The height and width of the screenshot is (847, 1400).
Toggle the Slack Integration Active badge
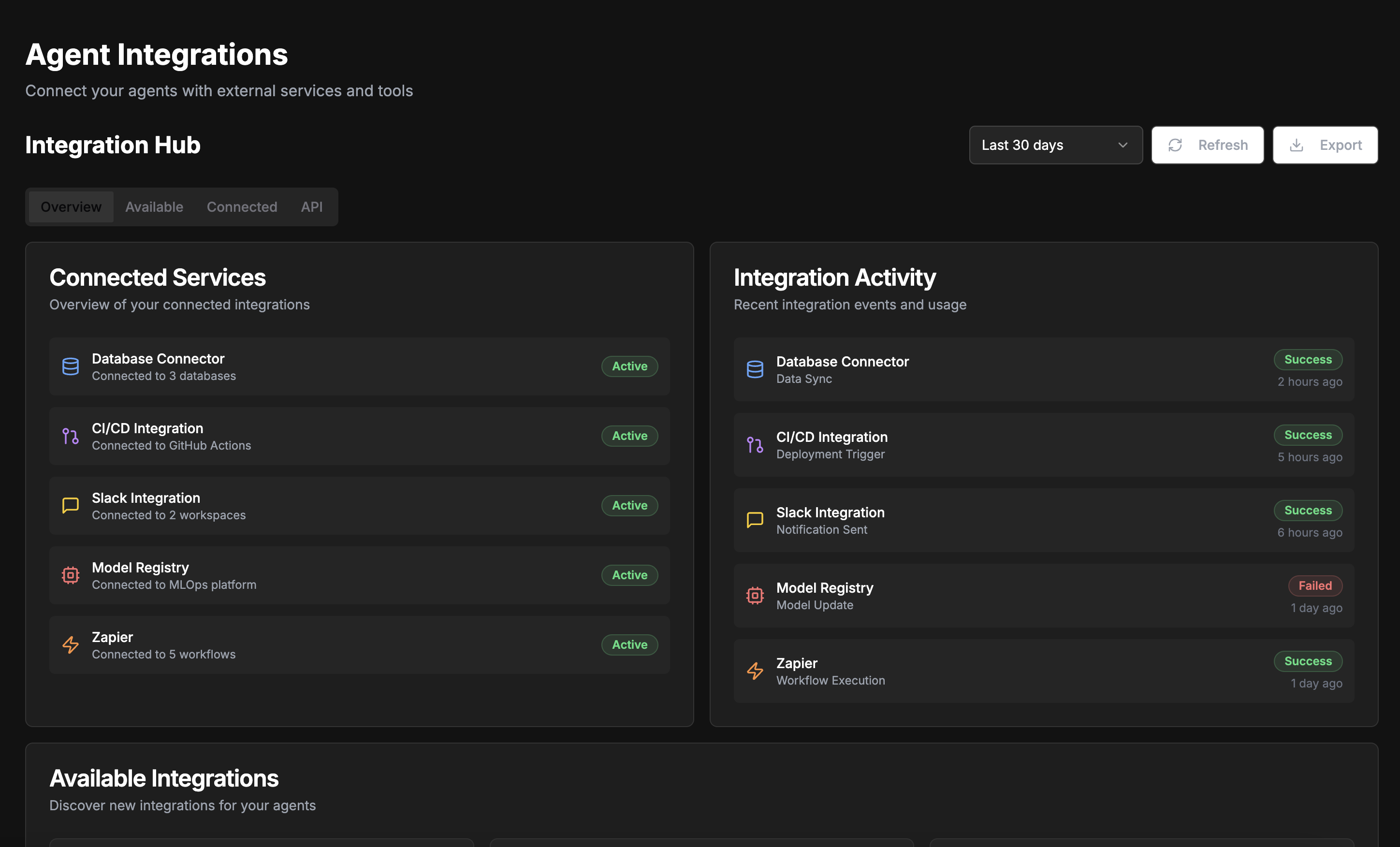click(x=629, y=505)
